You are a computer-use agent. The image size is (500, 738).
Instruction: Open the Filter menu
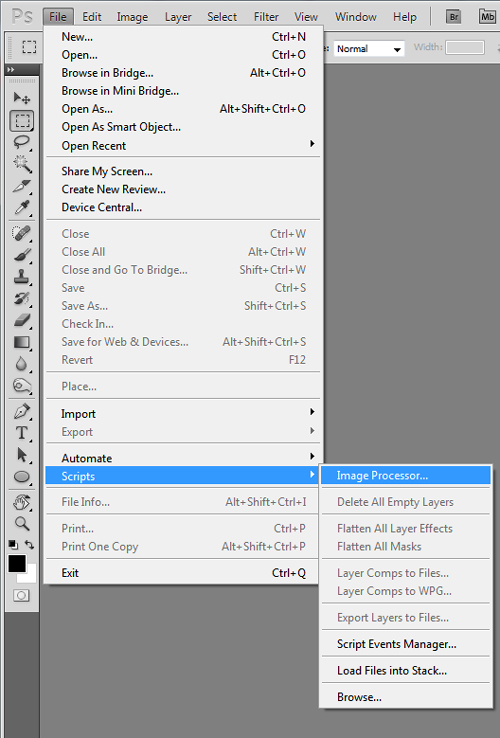tap(266, 17)
